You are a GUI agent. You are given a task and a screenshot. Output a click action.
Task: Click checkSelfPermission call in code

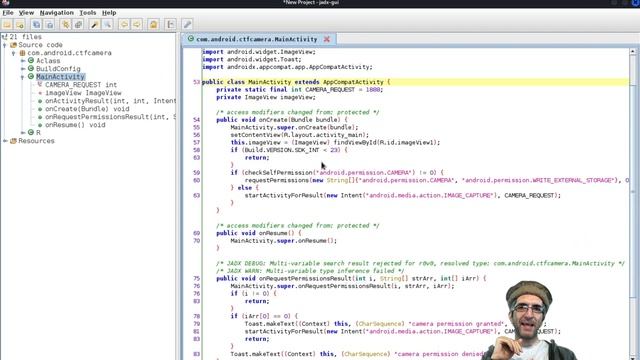[x=278, y=173]
